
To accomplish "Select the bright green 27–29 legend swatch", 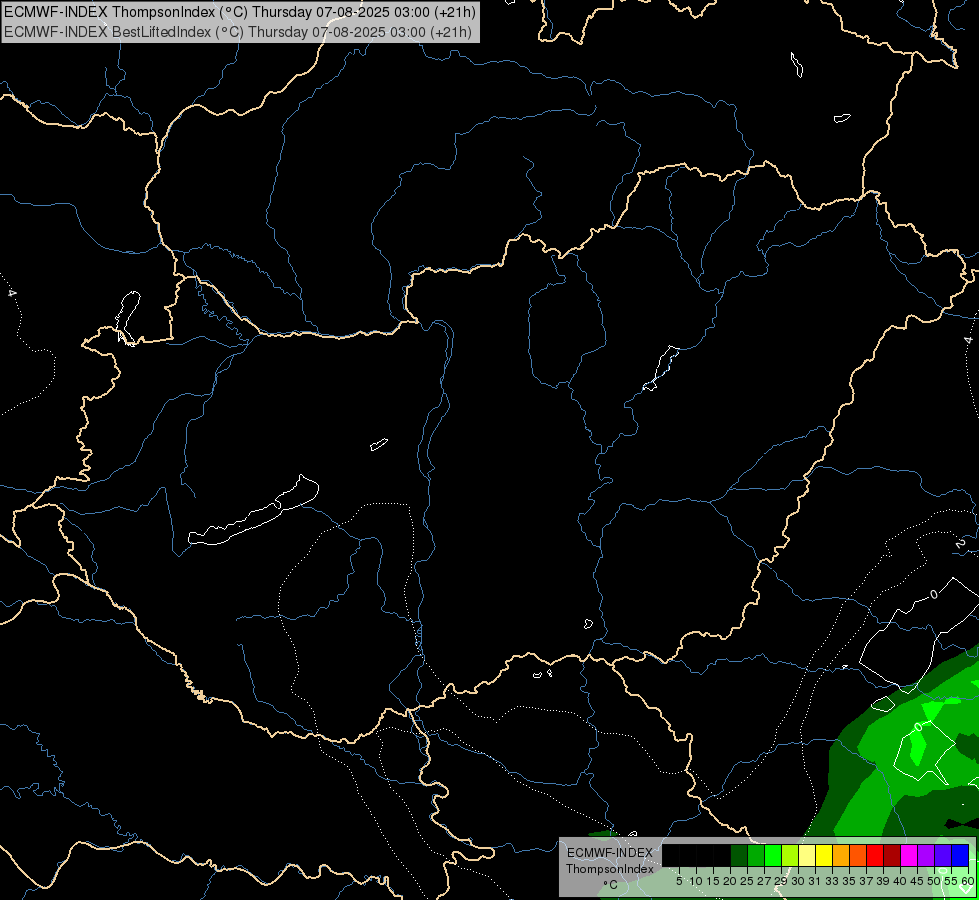I will point(773,855).
